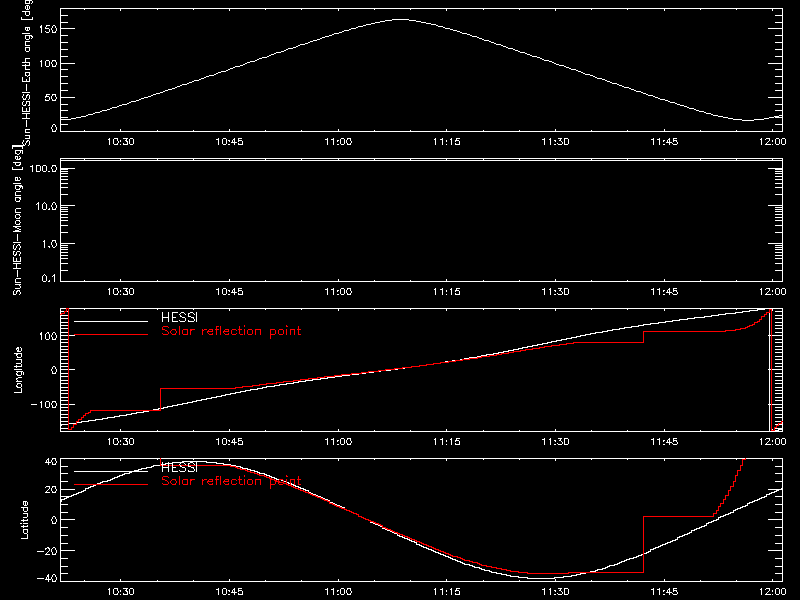This screenshot has height=600, width=800.
Task: Click red legend line sample in Longitude plot
Action: [111, 335]
